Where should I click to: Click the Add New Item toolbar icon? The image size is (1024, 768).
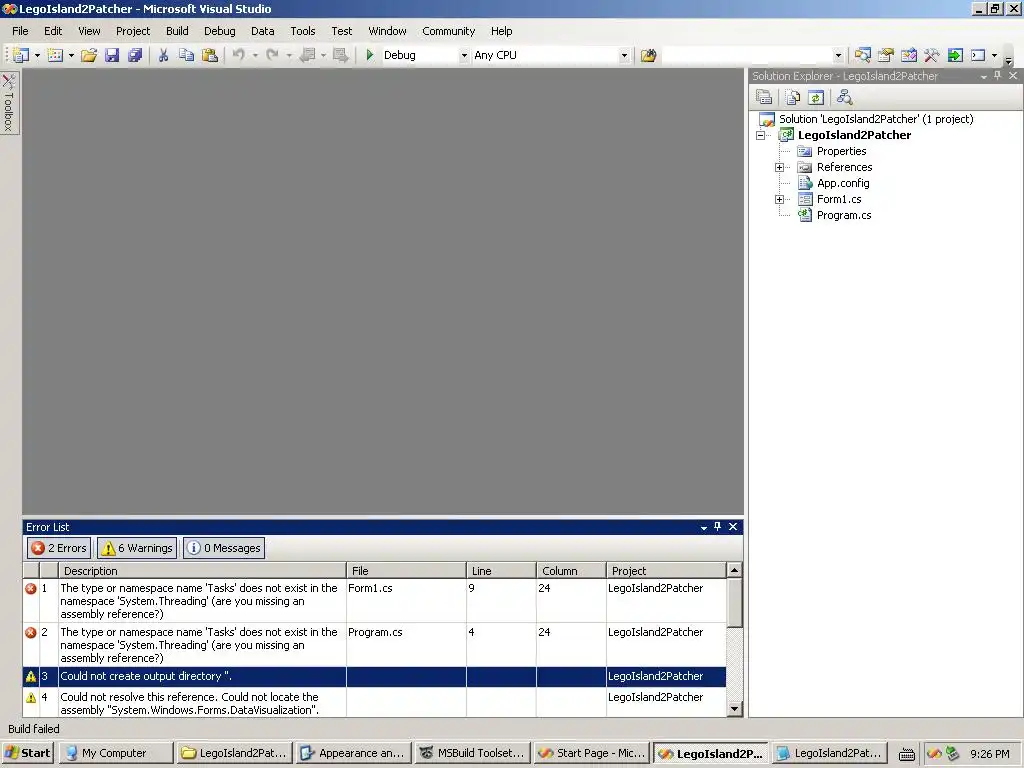56,56
